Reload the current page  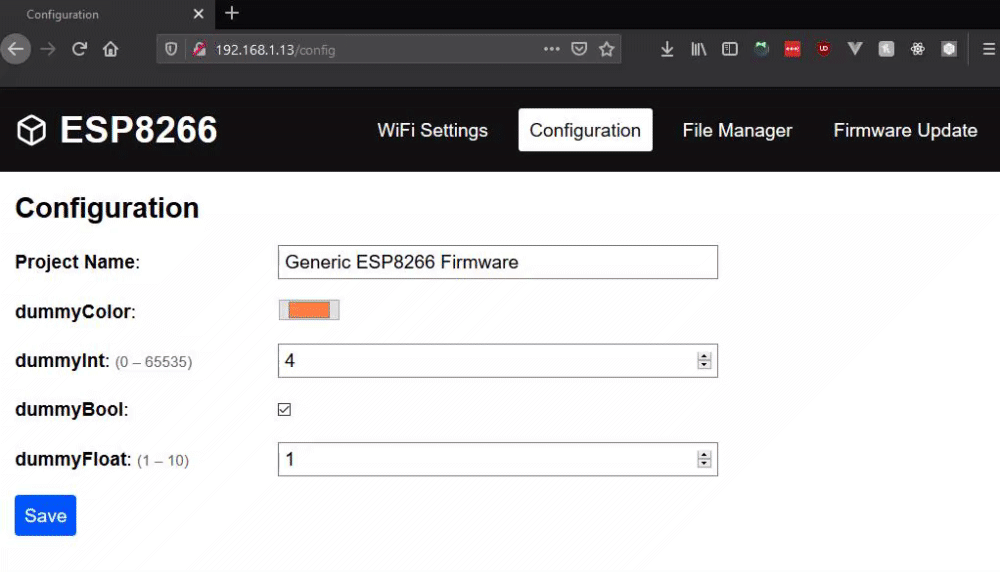click(x=79, y=49)
